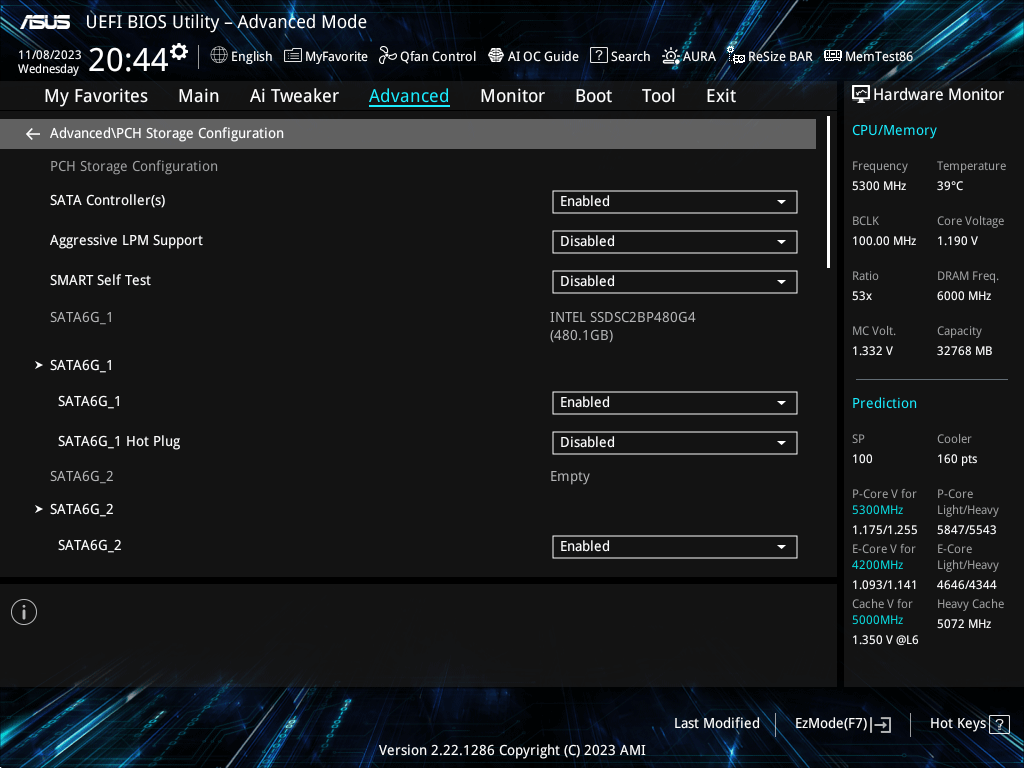This screenshot has width=1024, height=768.
Task: Click the Prediction heading
Action: [884, 403]
